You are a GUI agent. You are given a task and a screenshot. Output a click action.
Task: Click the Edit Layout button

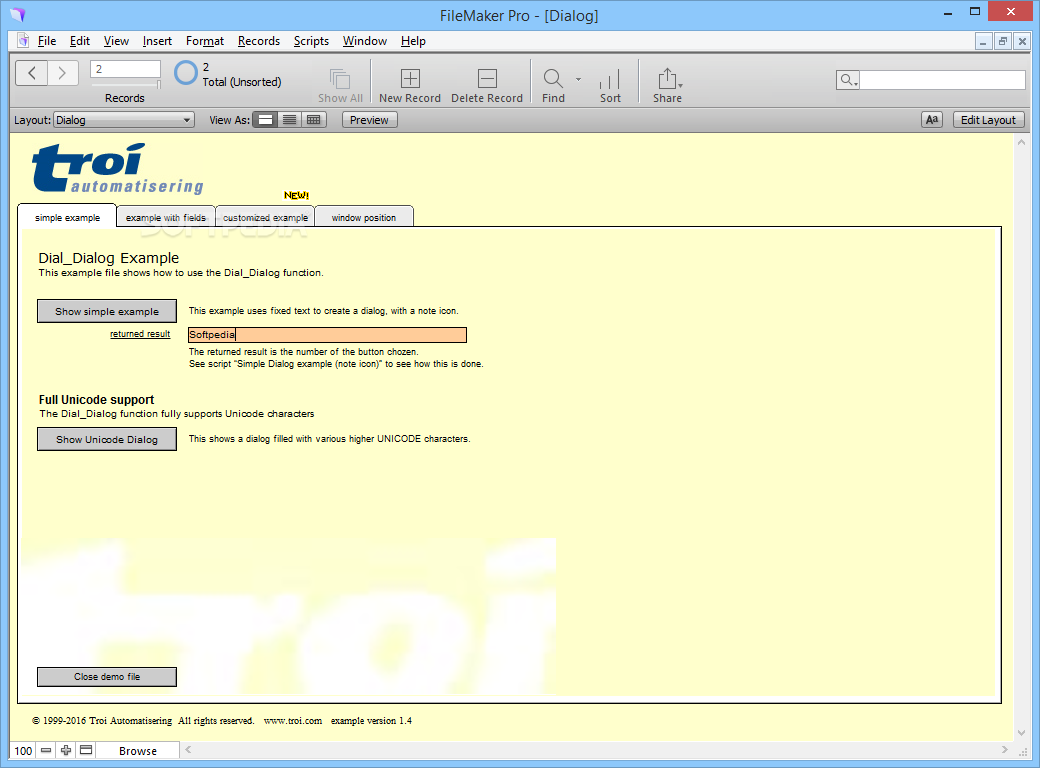click(x=988, y=120)
